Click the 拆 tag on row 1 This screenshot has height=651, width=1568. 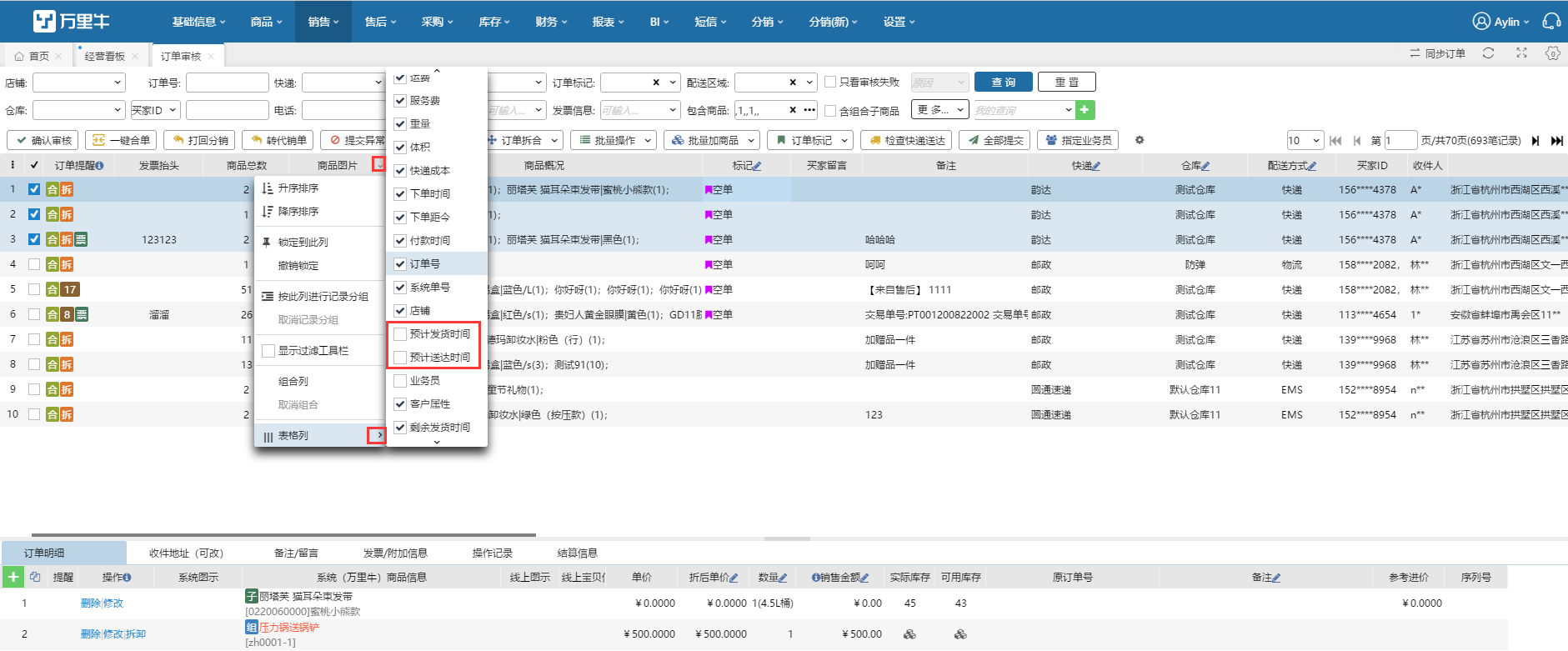67,190
